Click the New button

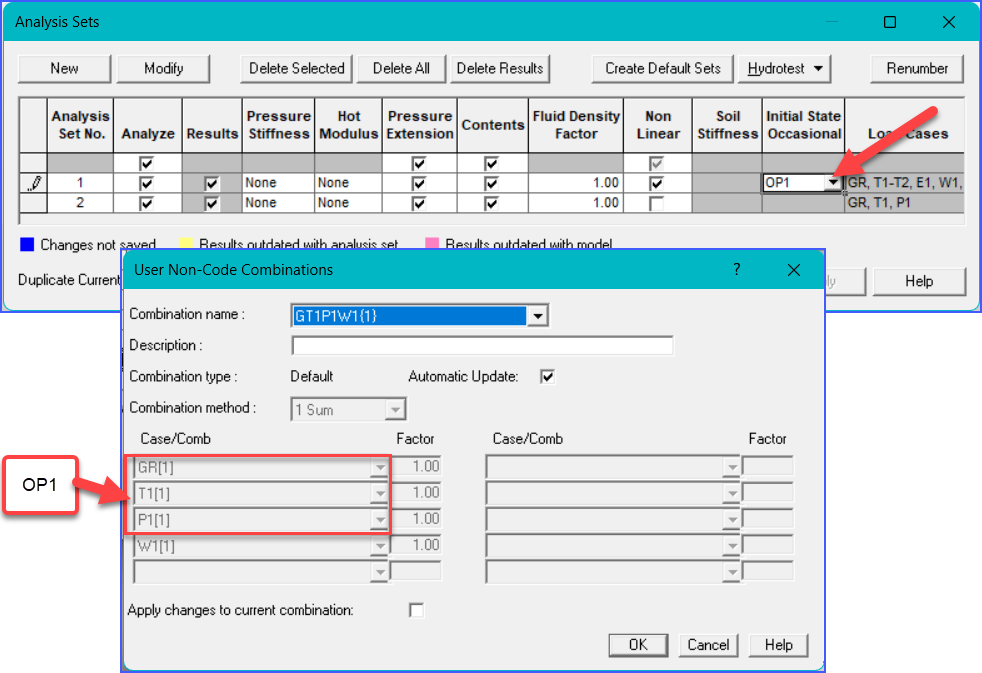64,69
